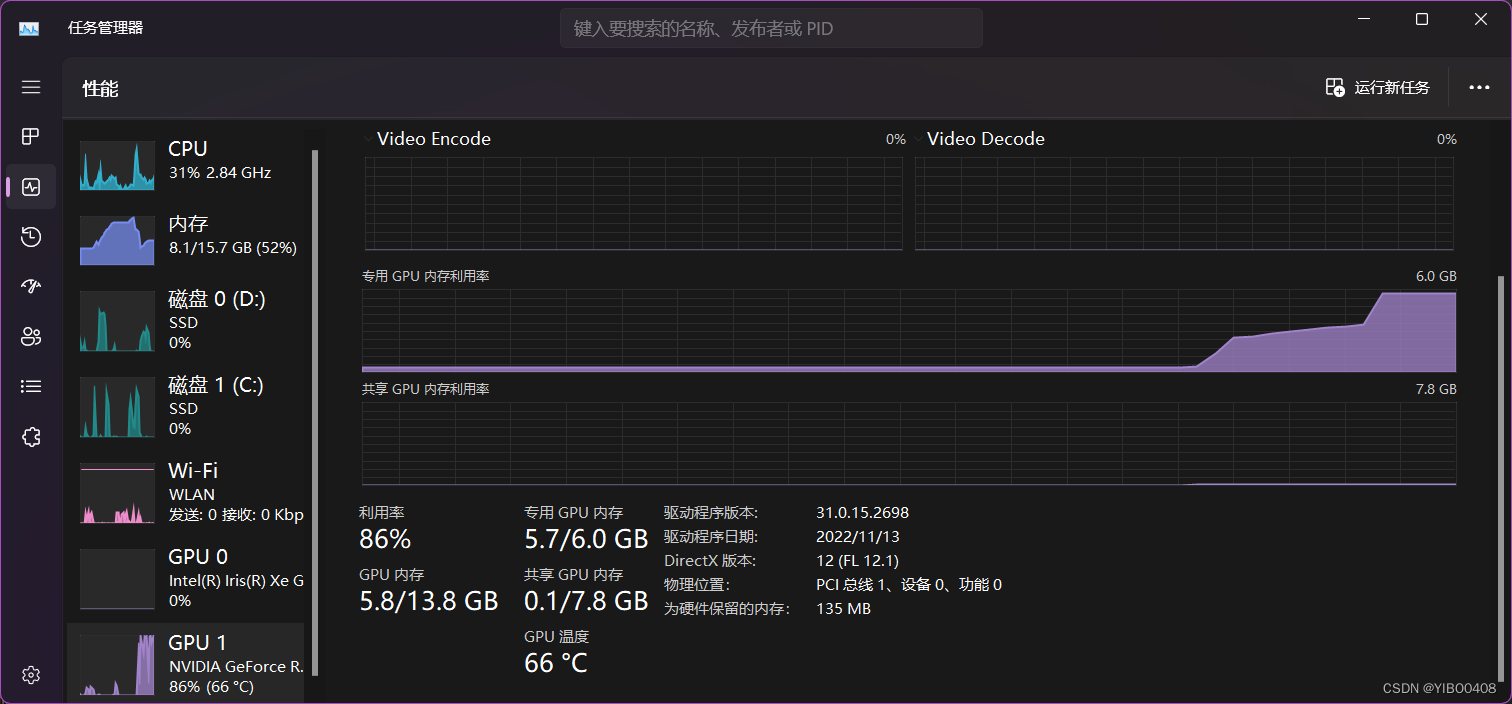Go to the Processes page icon
This screenshot has width=1512, height=704.
[31, 137]
